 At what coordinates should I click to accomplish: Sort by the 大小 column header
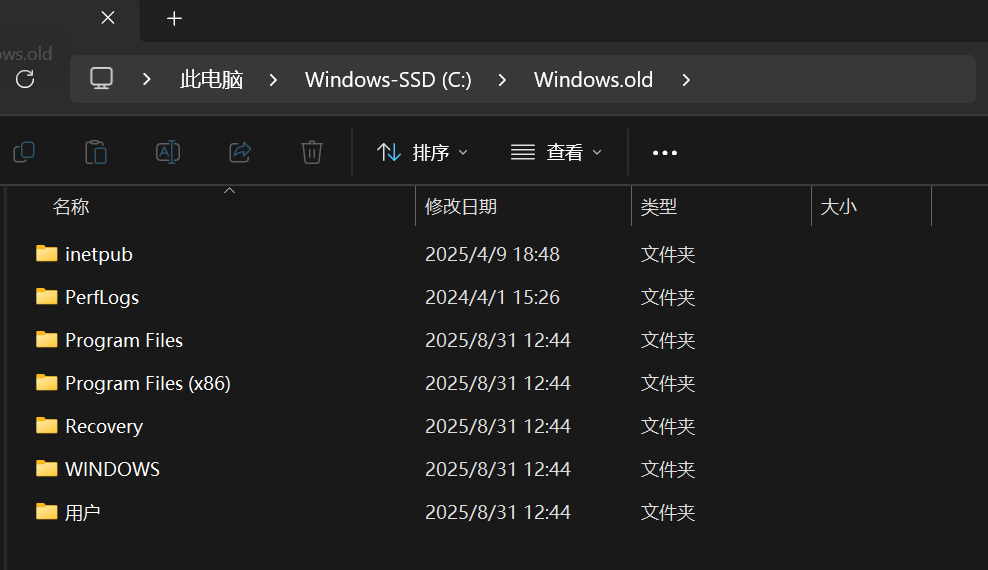click(839, 207)
